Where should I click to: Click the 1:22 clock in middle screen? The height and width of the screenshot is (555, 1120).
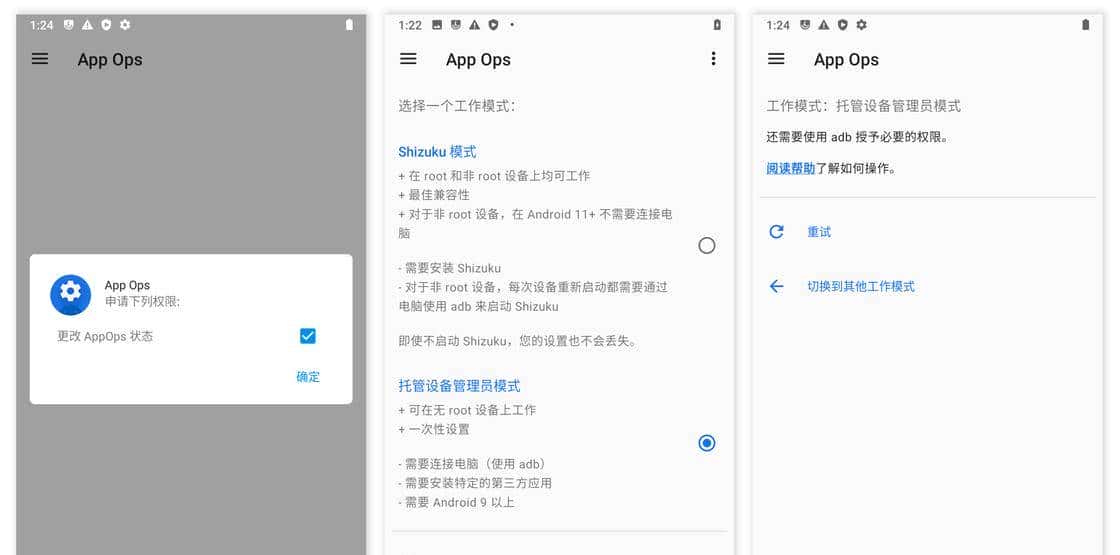click(x=410, y=25)
